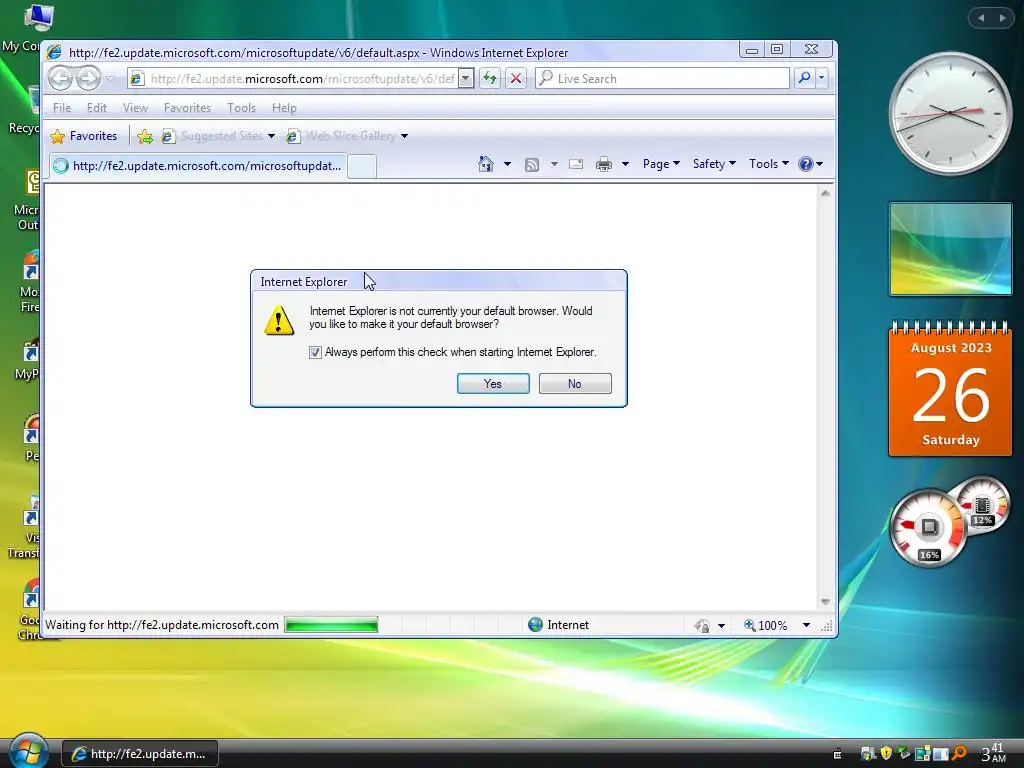Image resolution: width=1024 pixels, height=768 pixels.
Task: Open the Favorites star button
Action: click(84, 136)
